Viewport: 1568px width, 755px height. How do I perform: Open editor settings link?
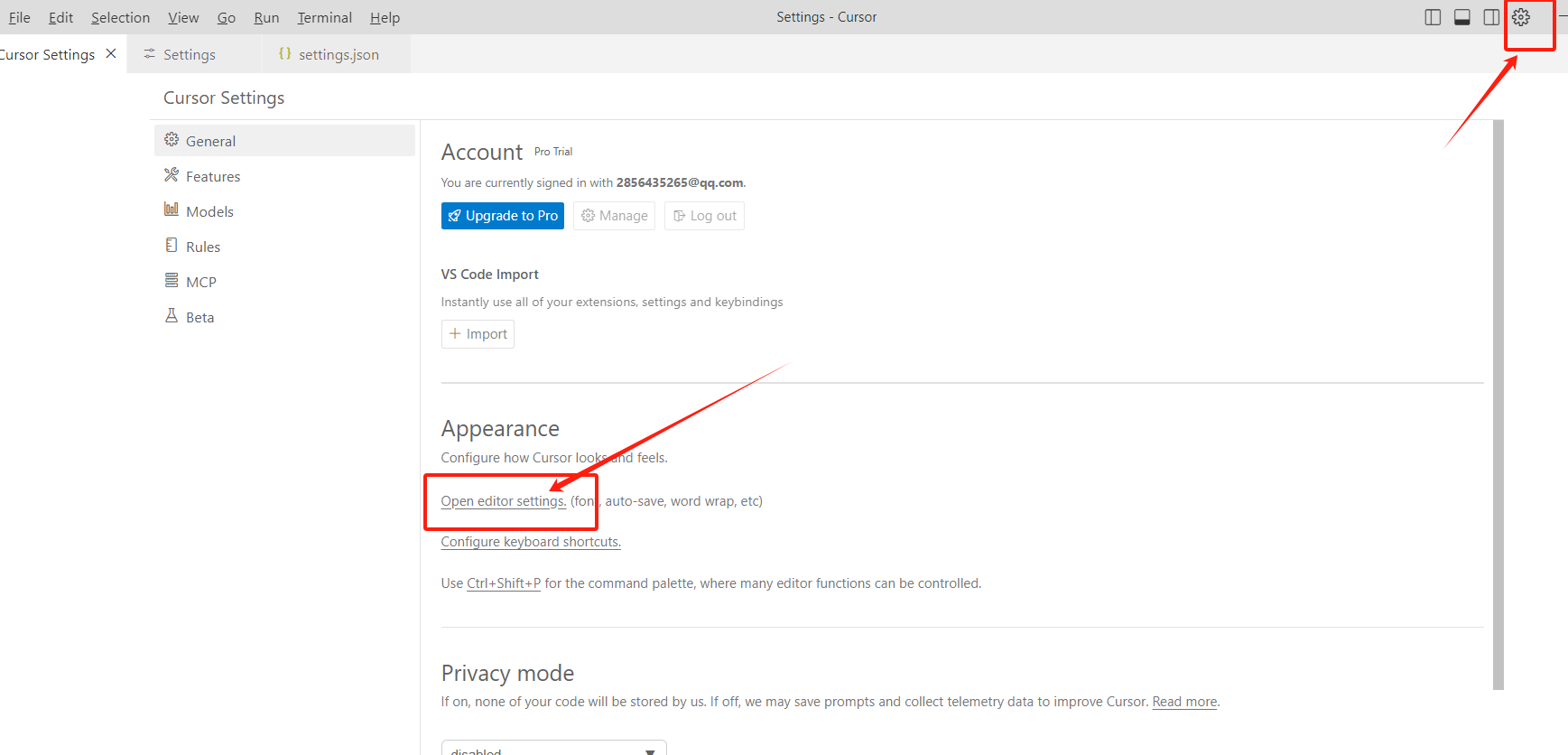504,501
